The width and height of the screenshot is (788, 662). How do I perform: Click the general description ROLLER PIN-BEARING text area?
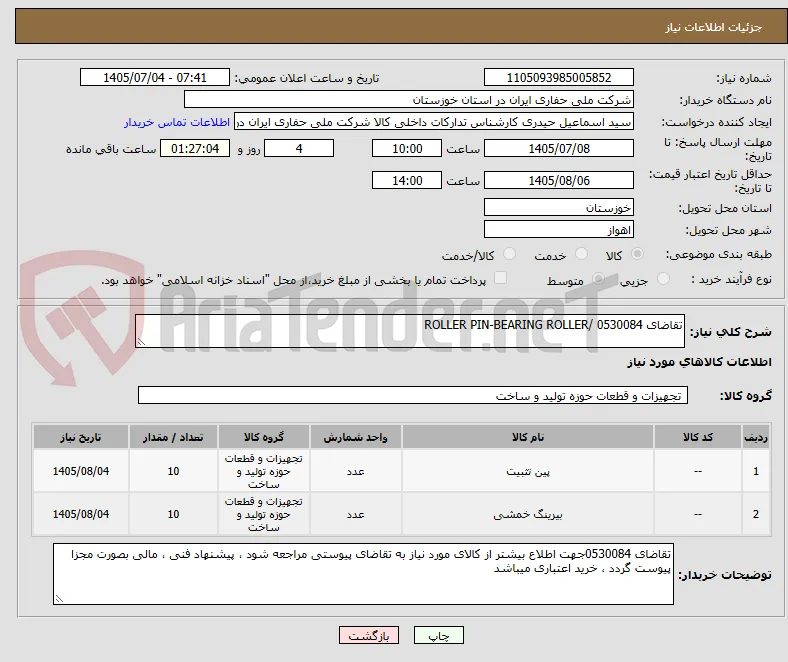tap(410, 331)
